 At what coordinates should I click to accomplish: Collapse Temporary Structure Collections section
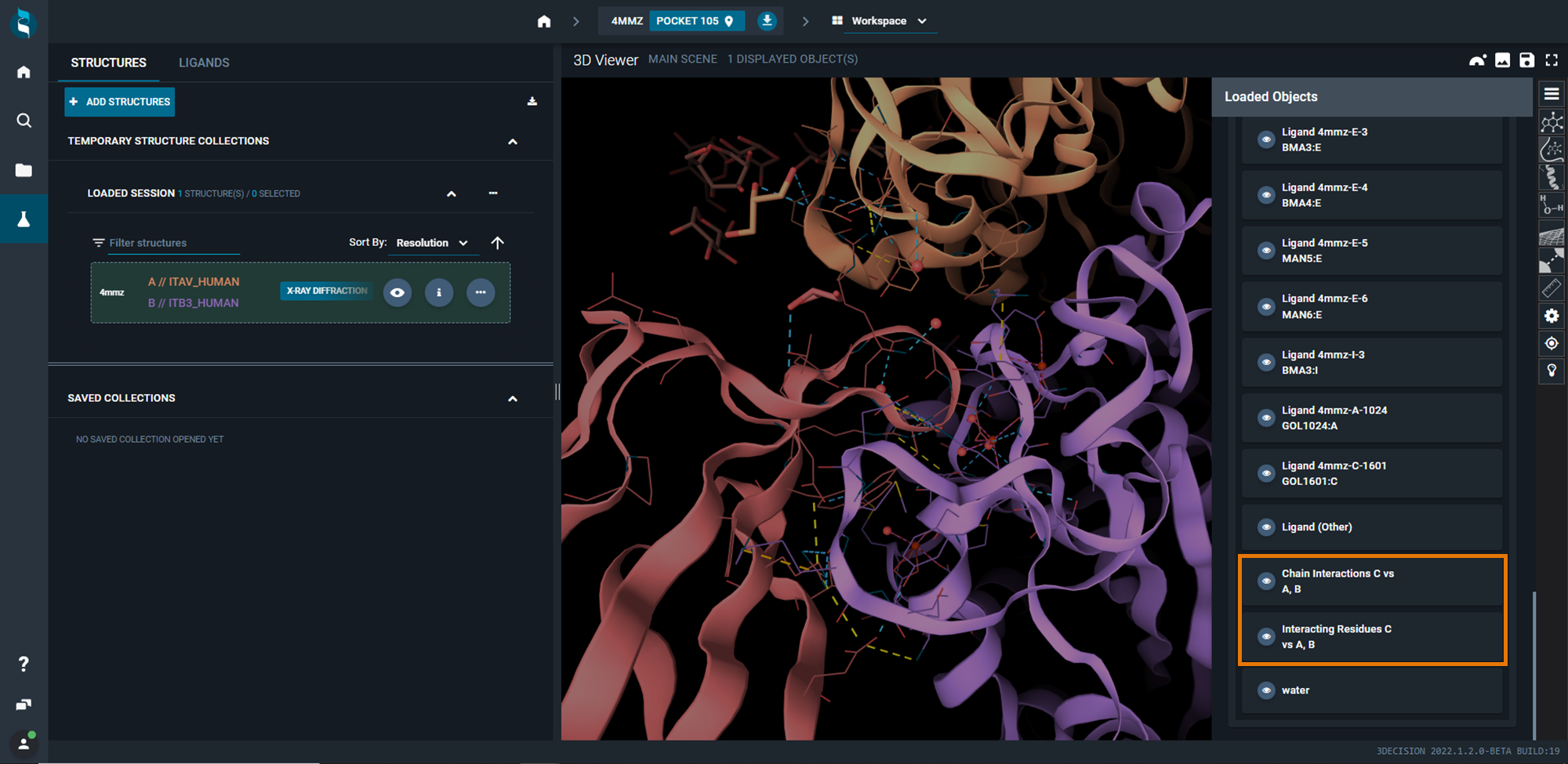(513, 142)
